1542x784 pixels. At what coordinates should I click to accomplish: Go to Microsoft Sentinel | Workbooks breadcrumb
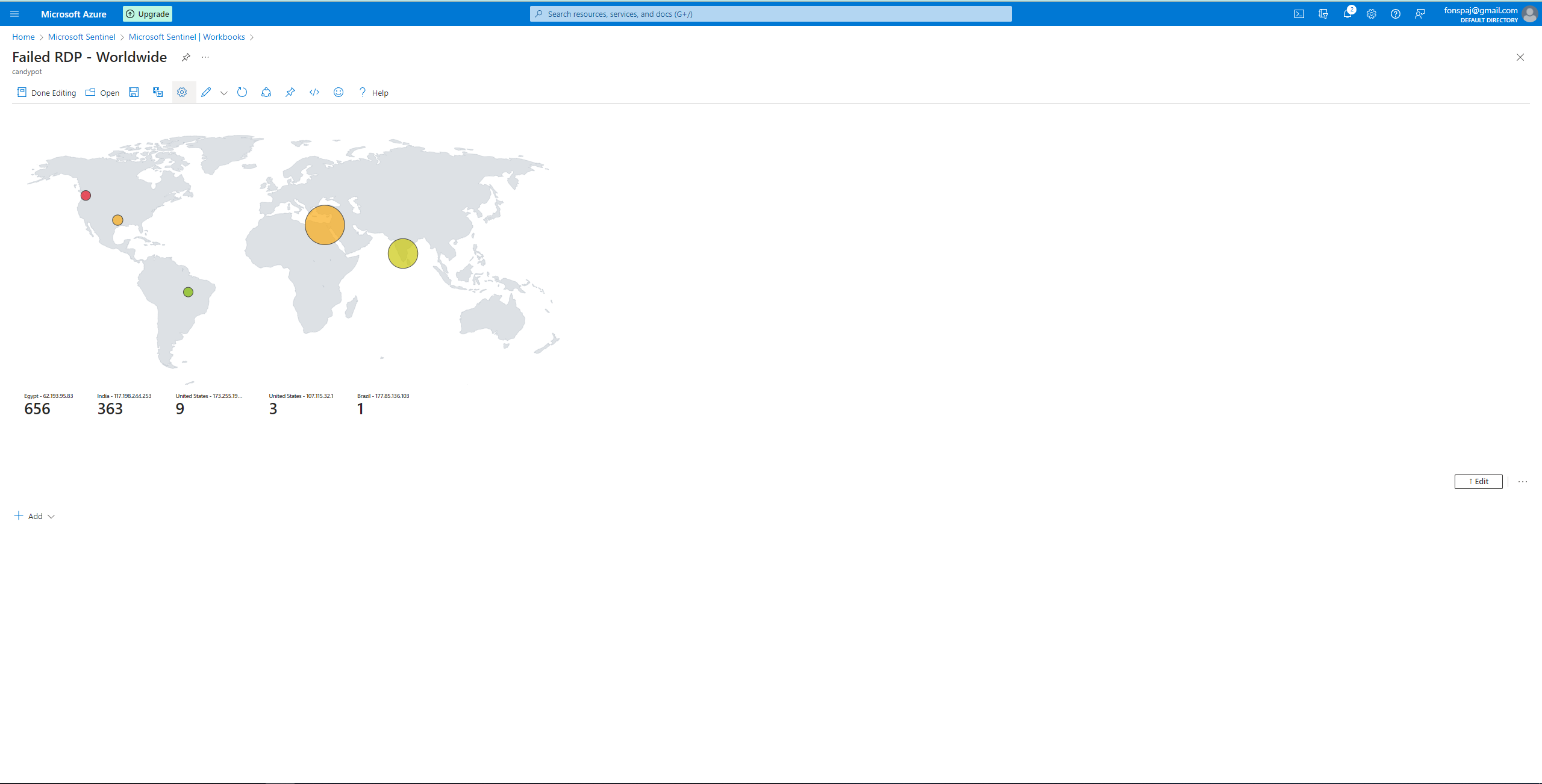(x=187, y=37)
